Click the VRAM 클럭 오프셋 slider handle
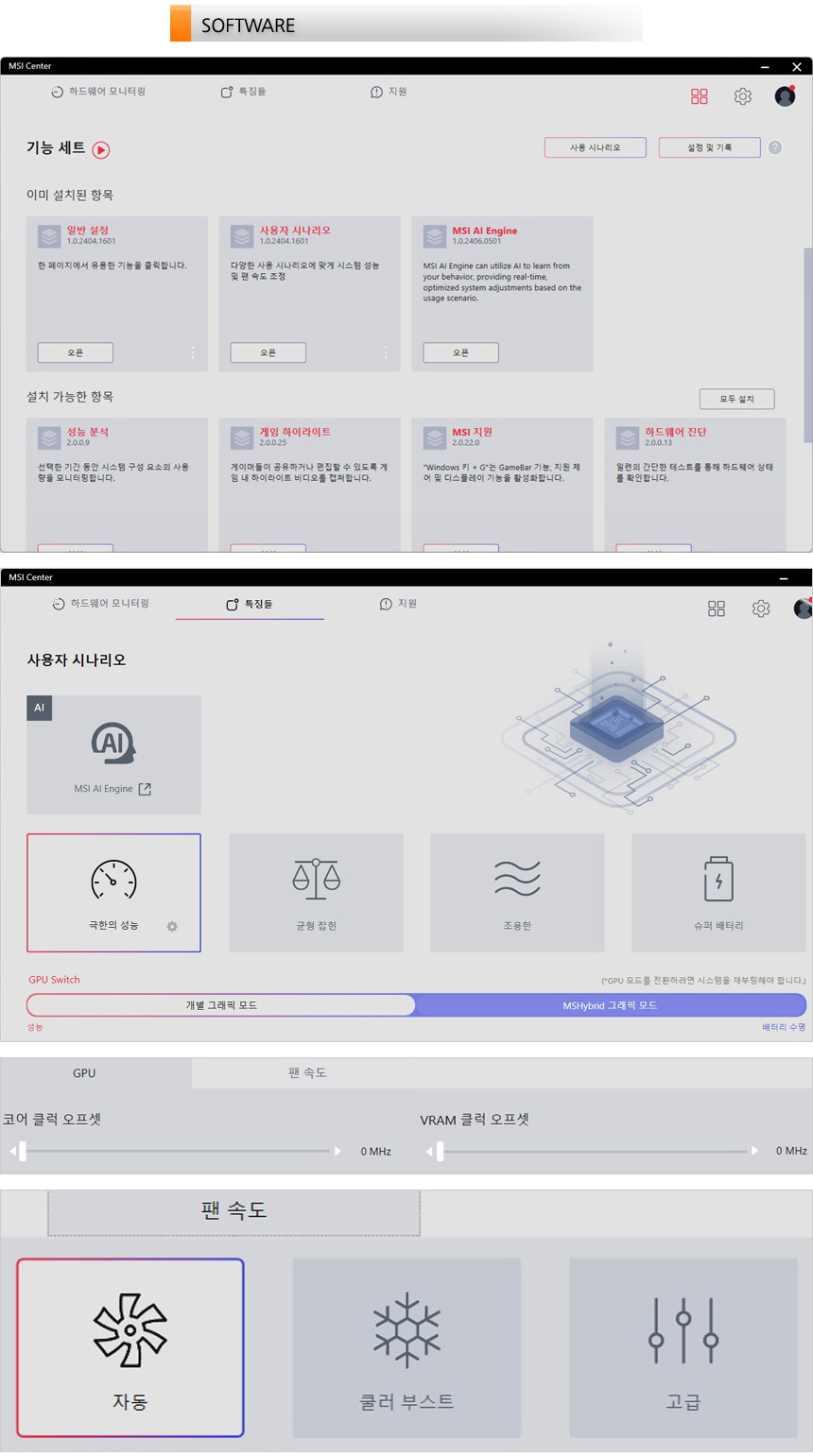Screen dimensions: 813x1456 point(440,1151)
